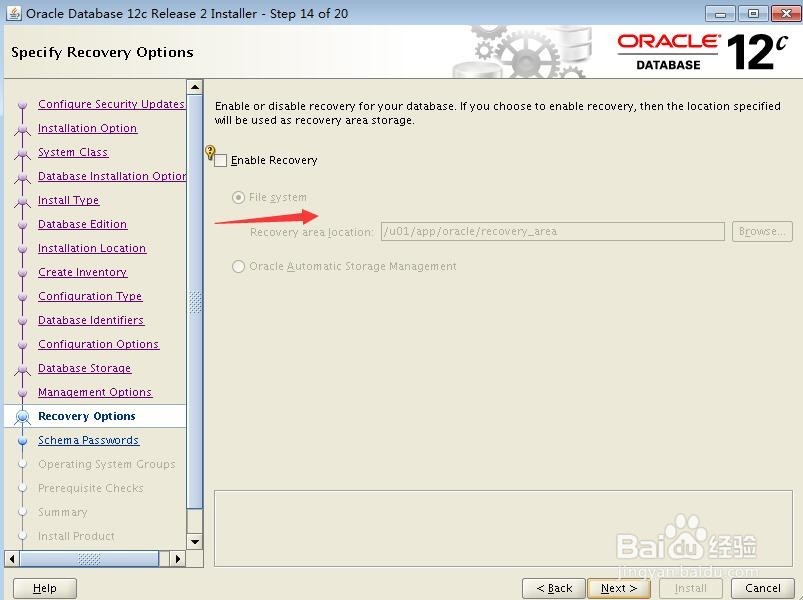Open Configure Security Updates step

point(111,104)
